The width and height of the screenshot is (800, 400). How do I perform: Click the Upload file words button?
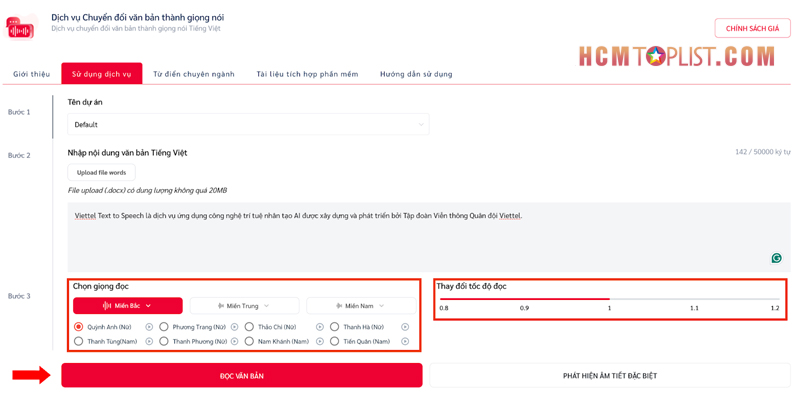pyautogui.click(x=102, y=172)
